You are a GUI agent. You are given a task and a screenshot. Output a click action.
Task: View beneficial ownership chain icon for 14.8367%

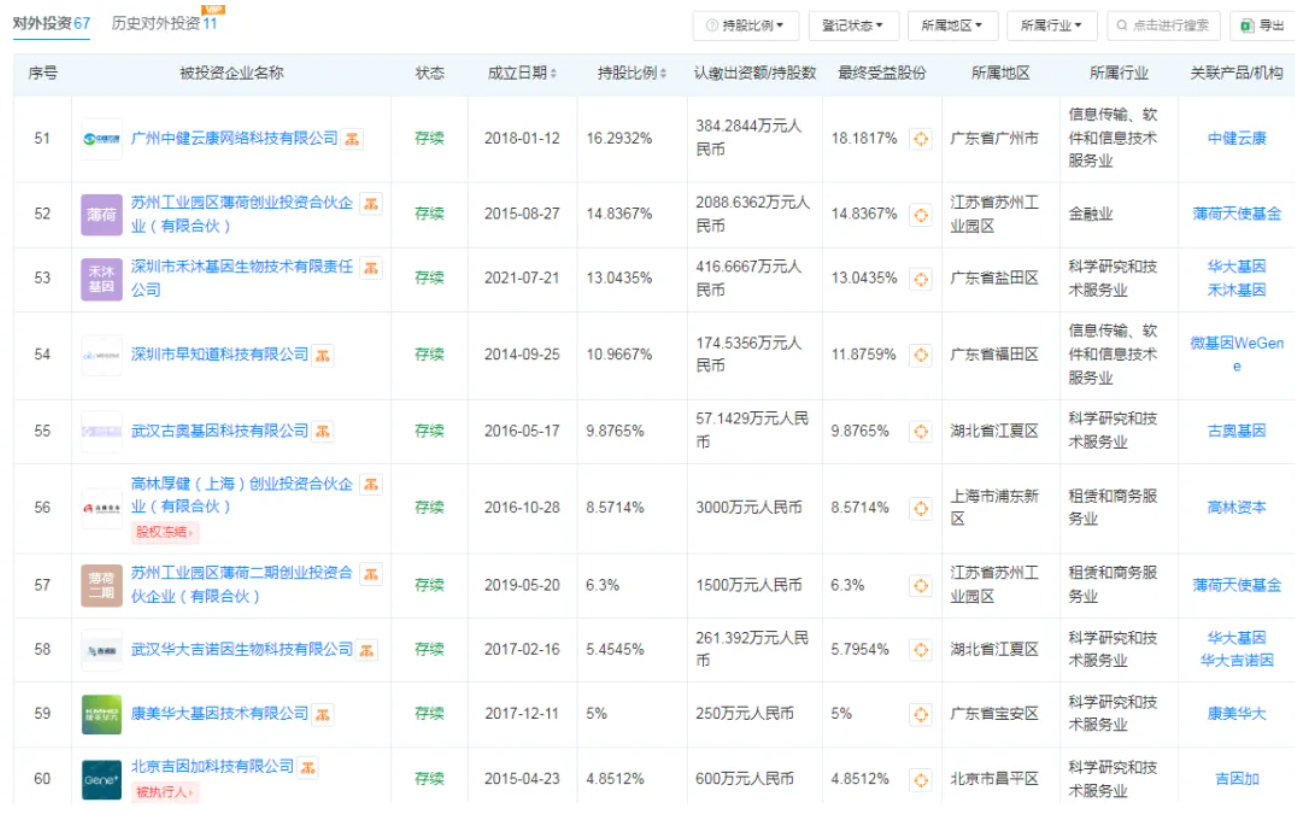point(921,214)
